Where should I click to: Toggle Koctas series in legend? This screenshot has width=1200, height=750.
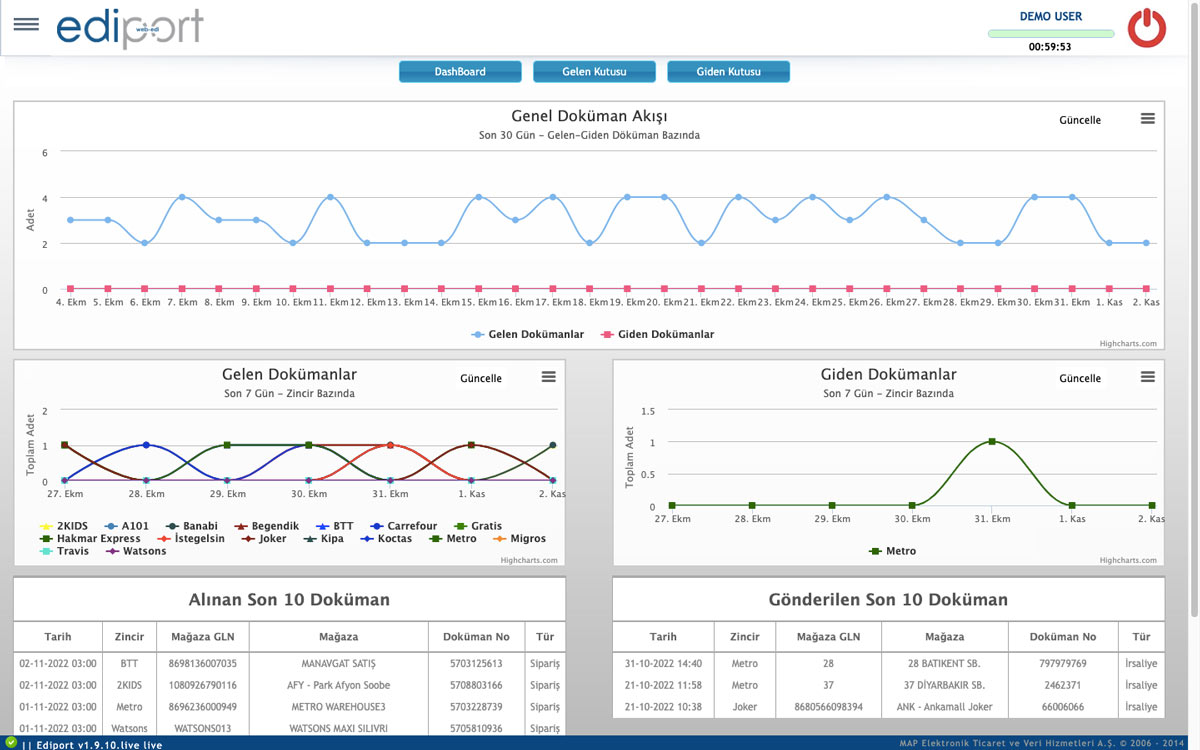click(385, 539)
